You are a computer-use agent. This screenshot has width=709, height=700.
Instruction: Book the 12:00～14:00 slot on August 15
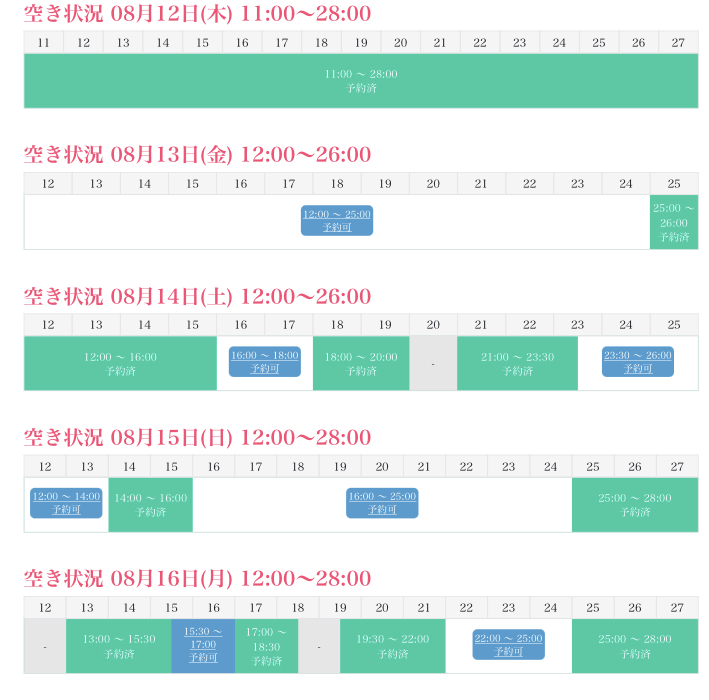[66, 503]
